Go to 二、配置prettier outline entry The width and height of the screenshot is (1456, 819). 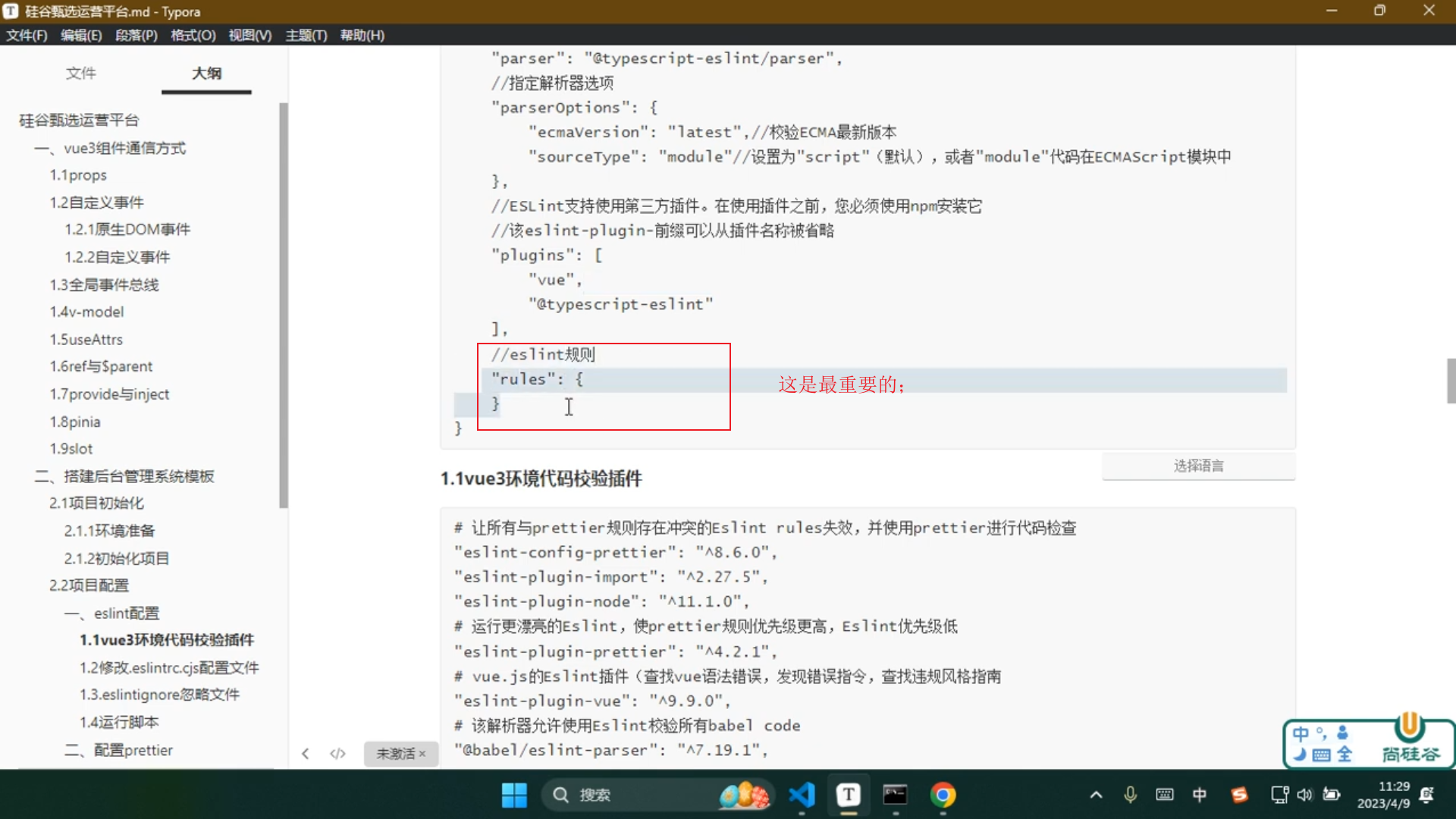tap(118, 750)
